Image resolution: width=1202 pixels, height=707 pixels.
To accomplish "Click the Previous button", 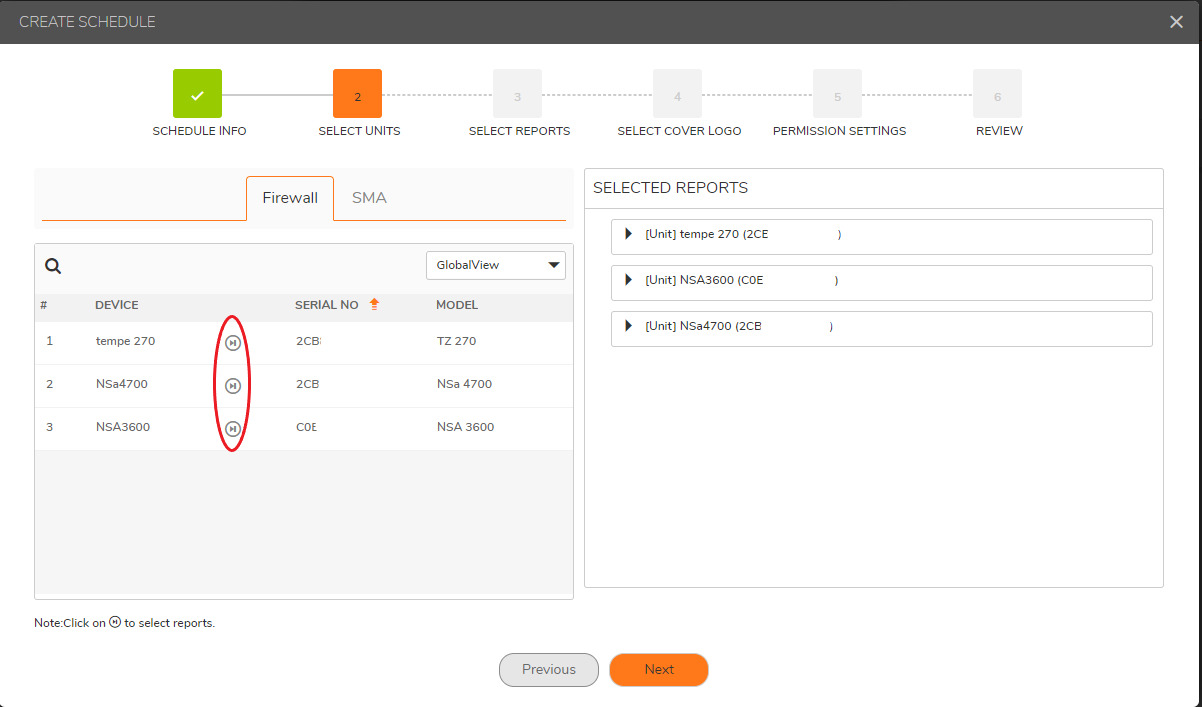I will 549,670.
